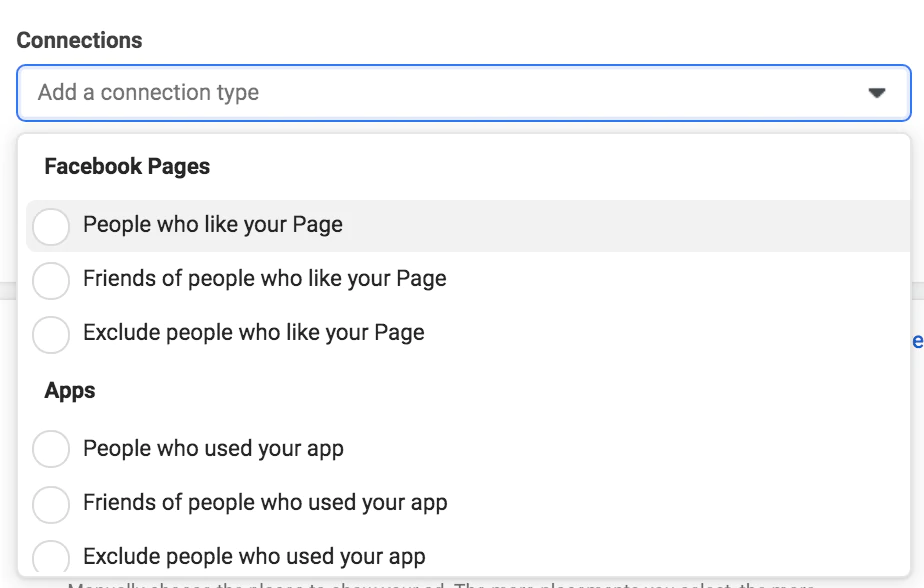The image size is (924, 588).
Task: Click the Connections field label
Action: point(79,41)
